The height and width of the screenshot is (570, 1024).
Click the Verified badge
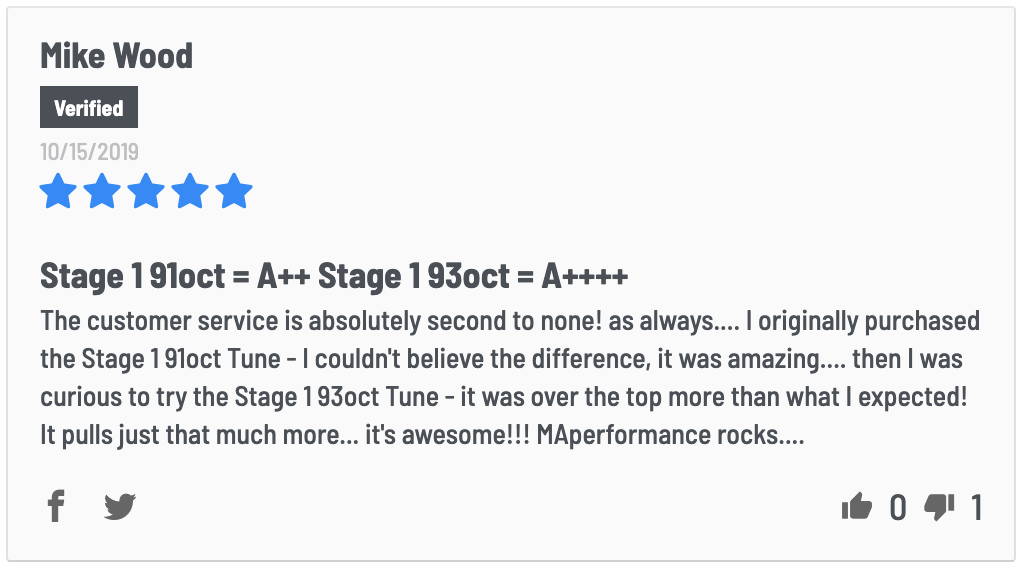pyautogui.click(x=89, y=107)
